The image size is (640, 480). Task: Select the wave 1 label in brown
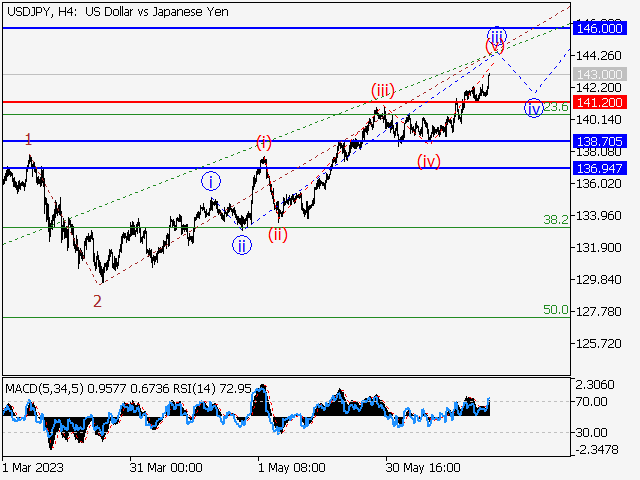click(x=28, y=140)
